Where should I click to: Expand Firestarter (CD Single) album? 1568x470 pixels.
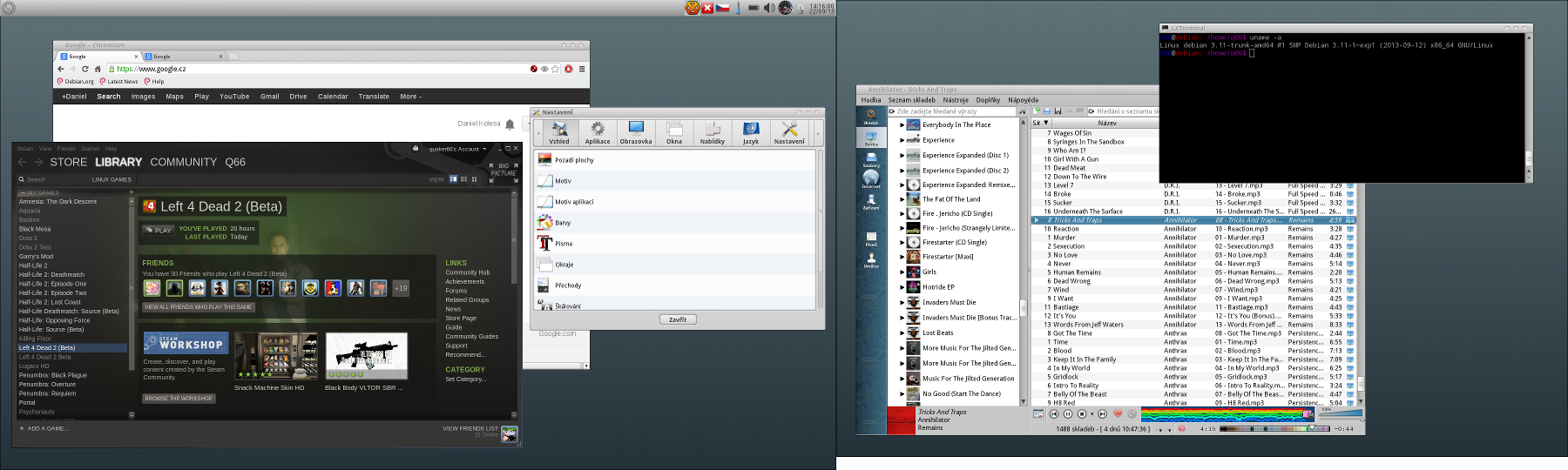pos(902,243)
